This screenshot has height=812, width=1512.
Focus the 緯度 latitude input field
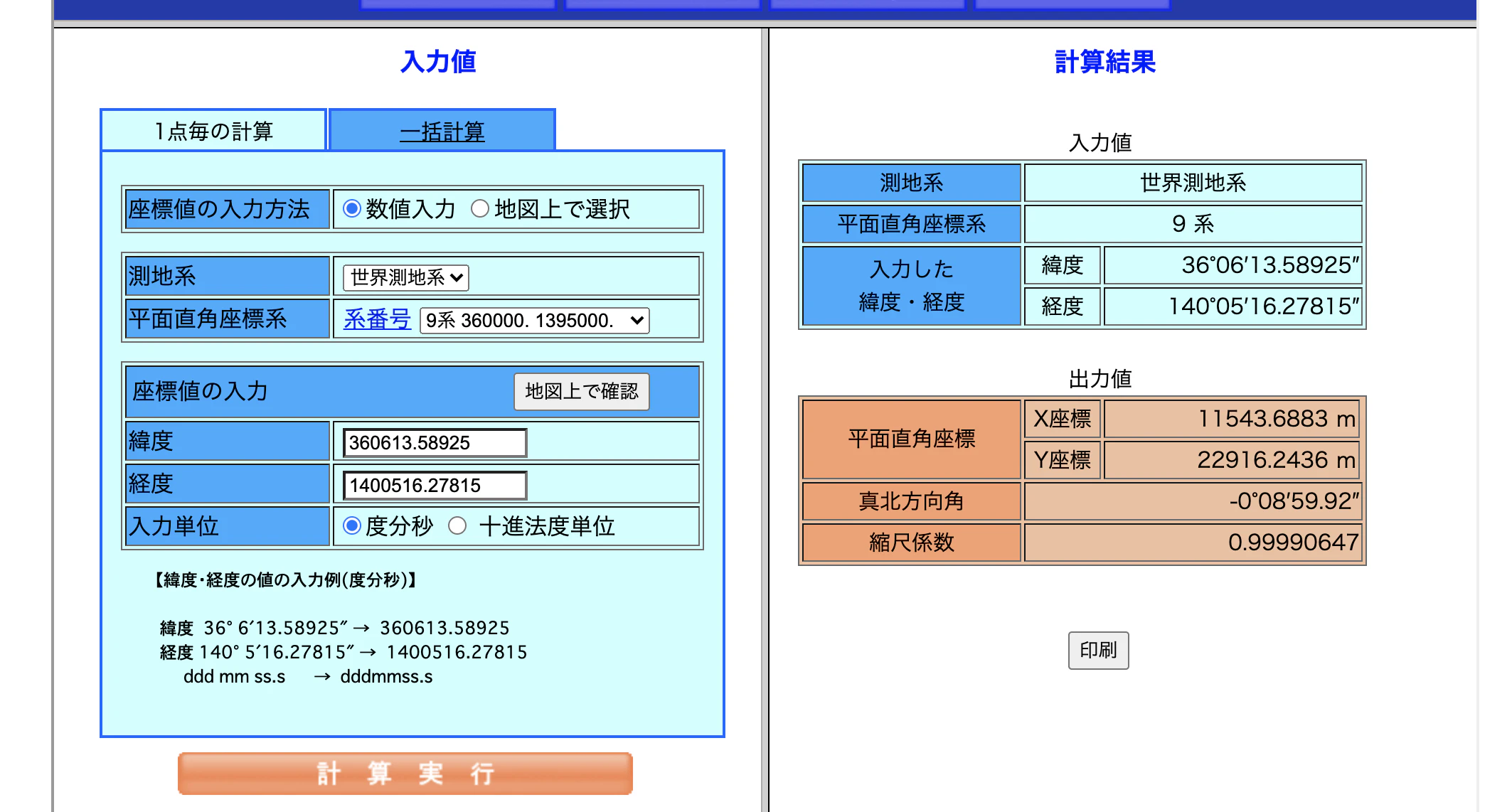[x=435, y=443]
